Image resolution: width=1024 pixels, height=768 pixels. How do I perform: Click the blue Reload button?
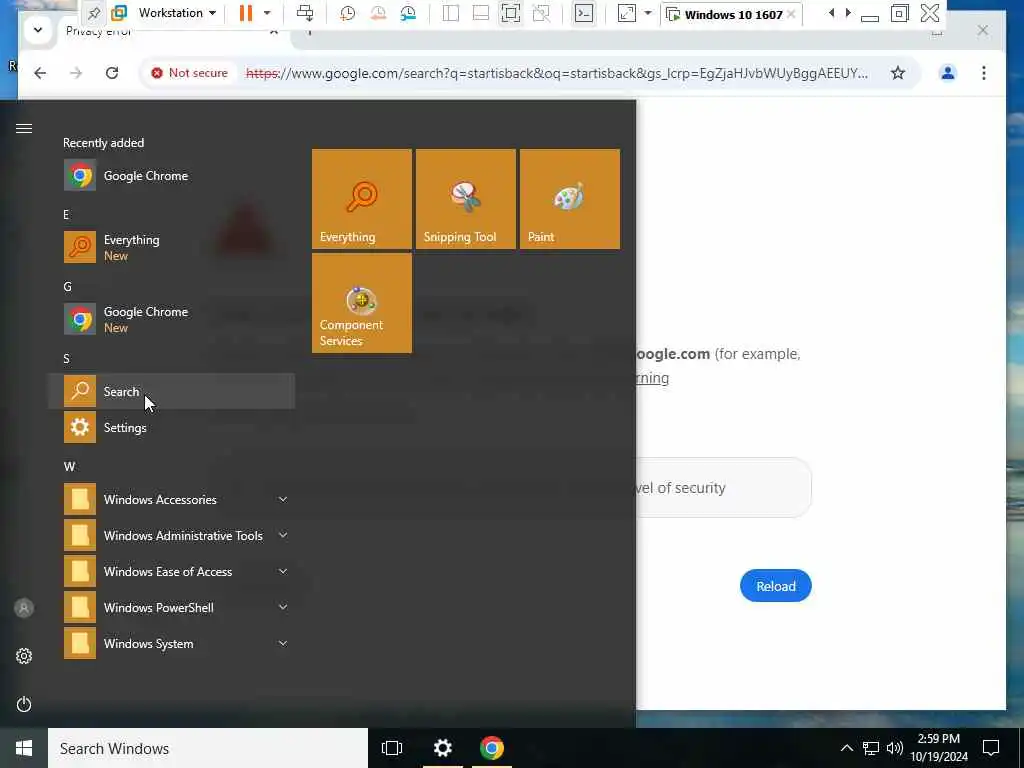click(x=775, y=586)
